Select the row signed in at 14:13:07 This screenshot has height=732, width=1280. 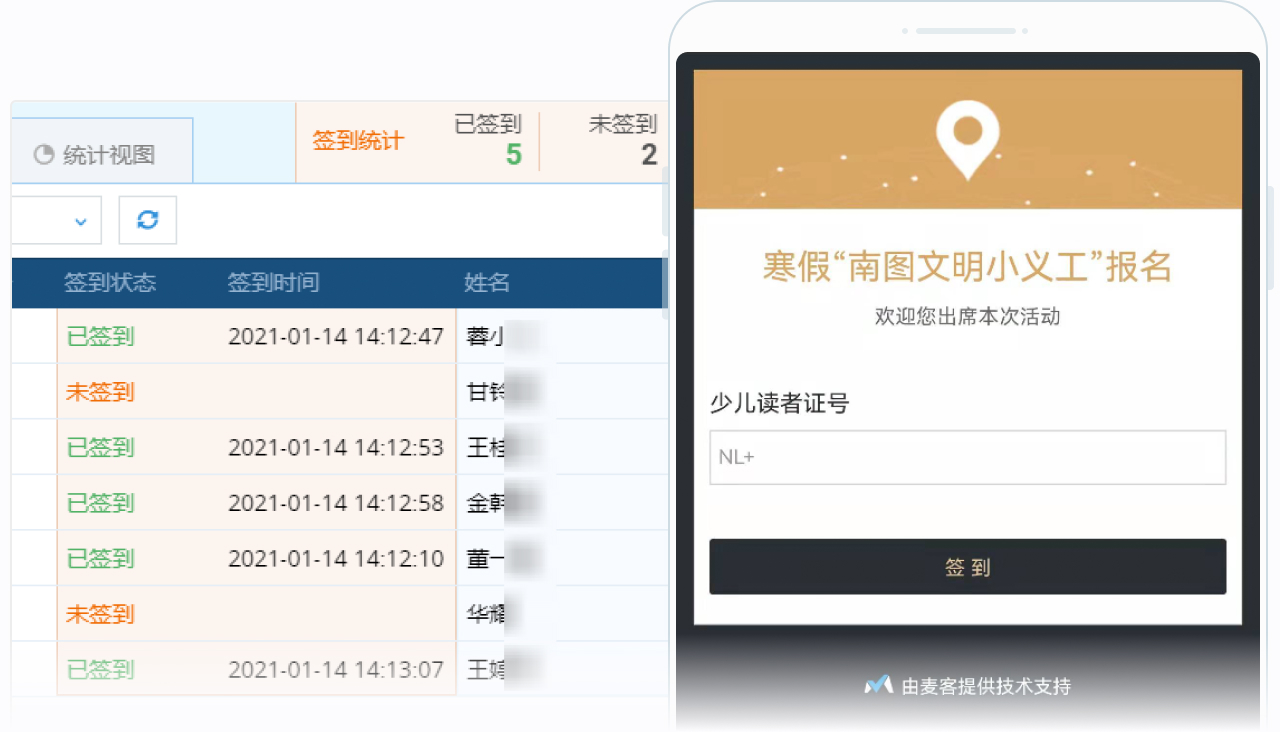pyautogui.click(x=335, y=669)
